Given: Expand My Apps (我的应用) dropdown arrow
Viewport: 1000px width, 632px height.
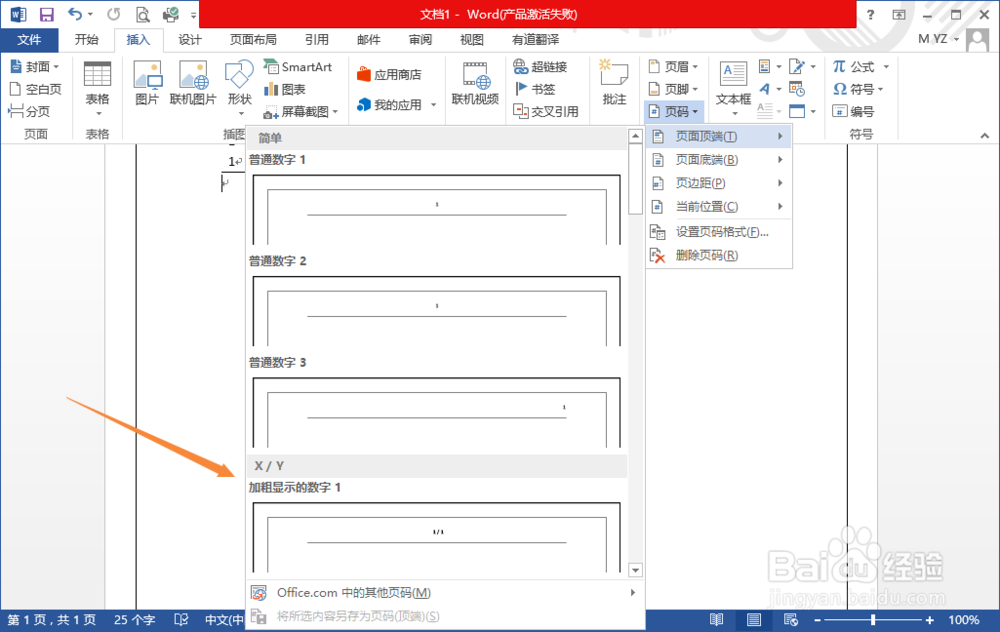Looking at the screenshot, I should click(434, 105).
